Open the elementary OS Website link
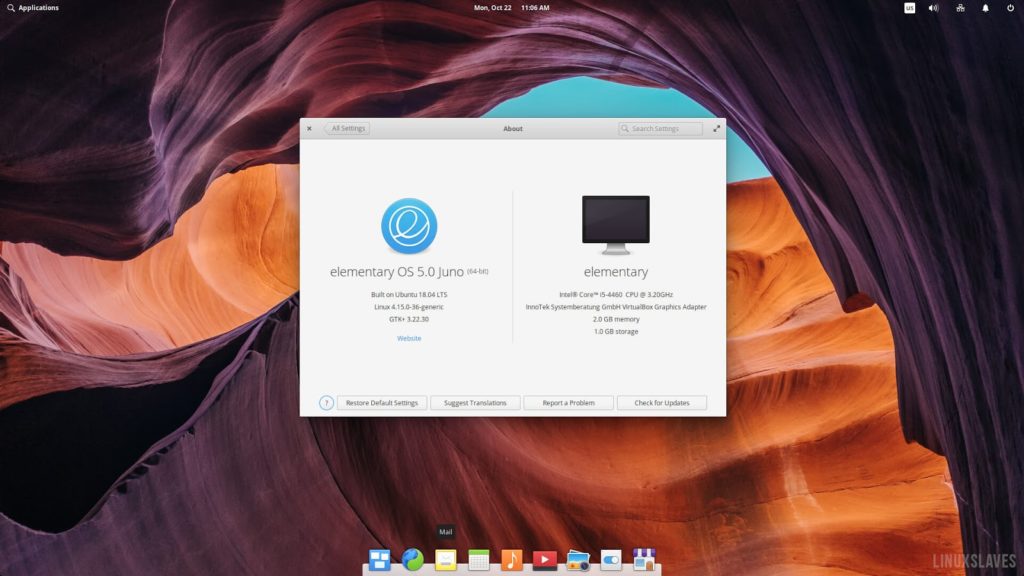1024x576 pixels. pos(409,338)
